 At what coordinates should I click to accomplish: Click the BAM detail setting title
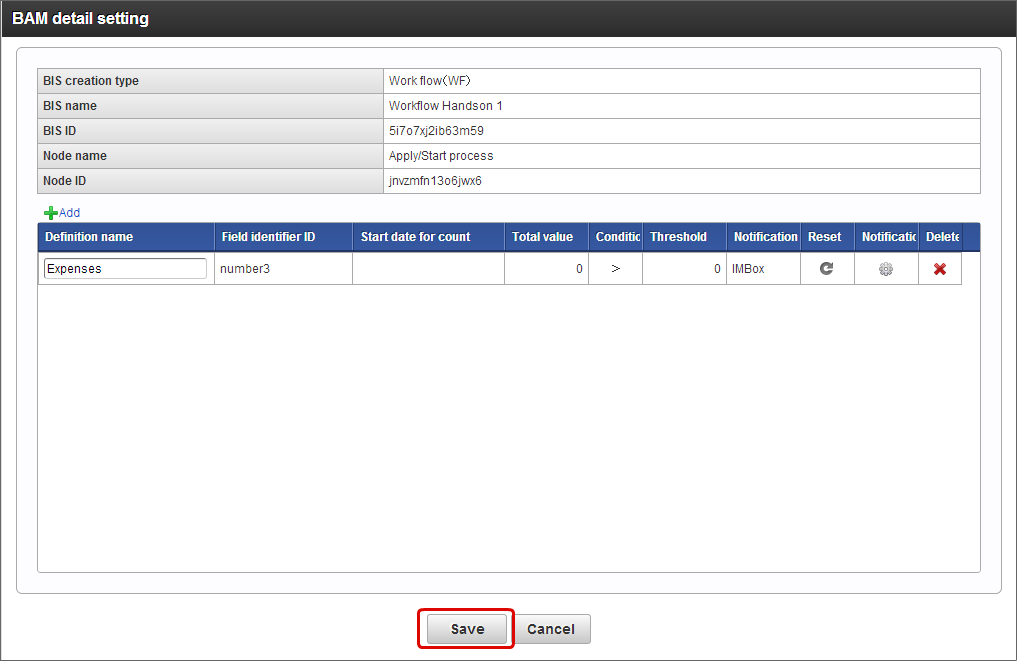[x=80, y=18]
